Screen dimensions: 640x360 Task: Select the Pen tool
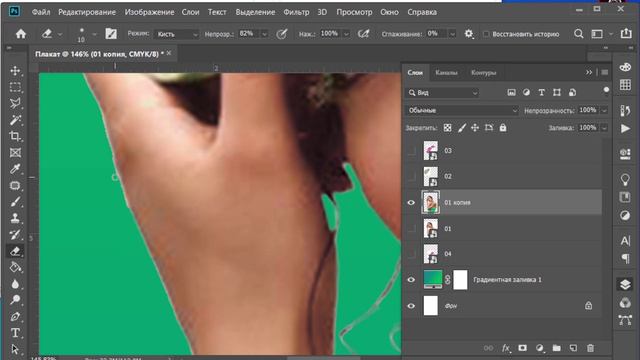pyautogui.click(x=15, y=316)
